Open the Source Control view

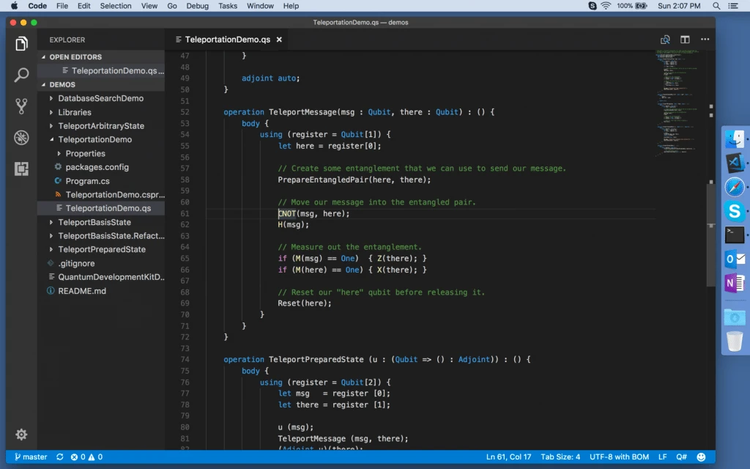pos(21,106)
